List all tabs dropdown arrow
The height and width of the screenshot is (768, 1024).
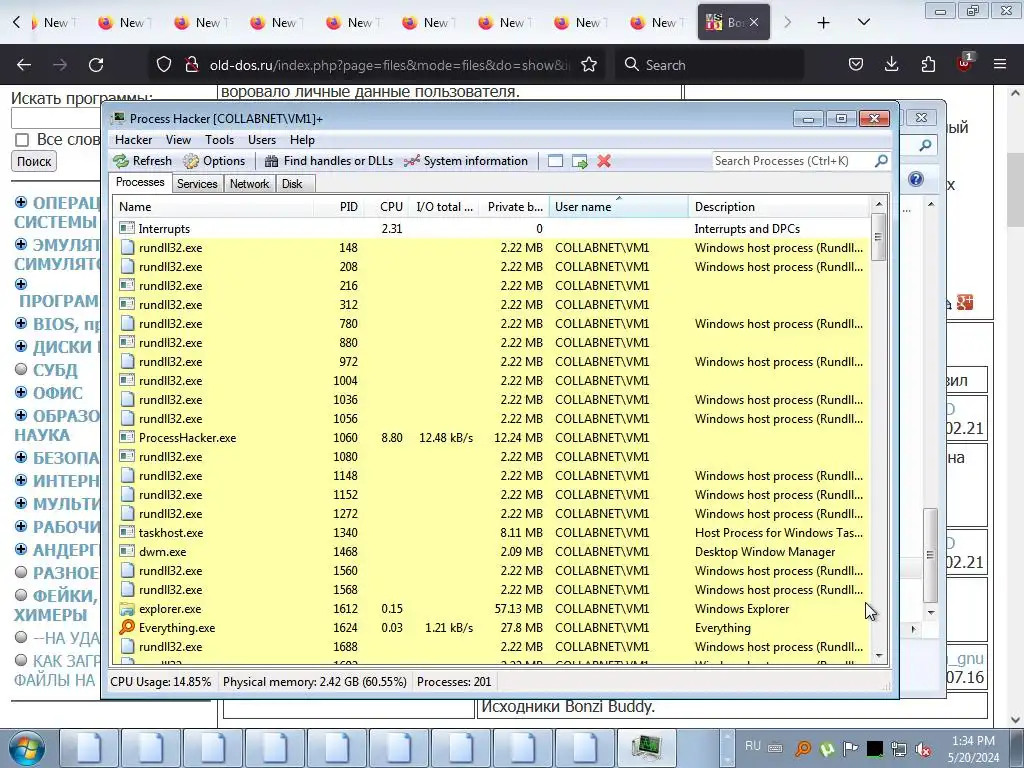point(863,23)
